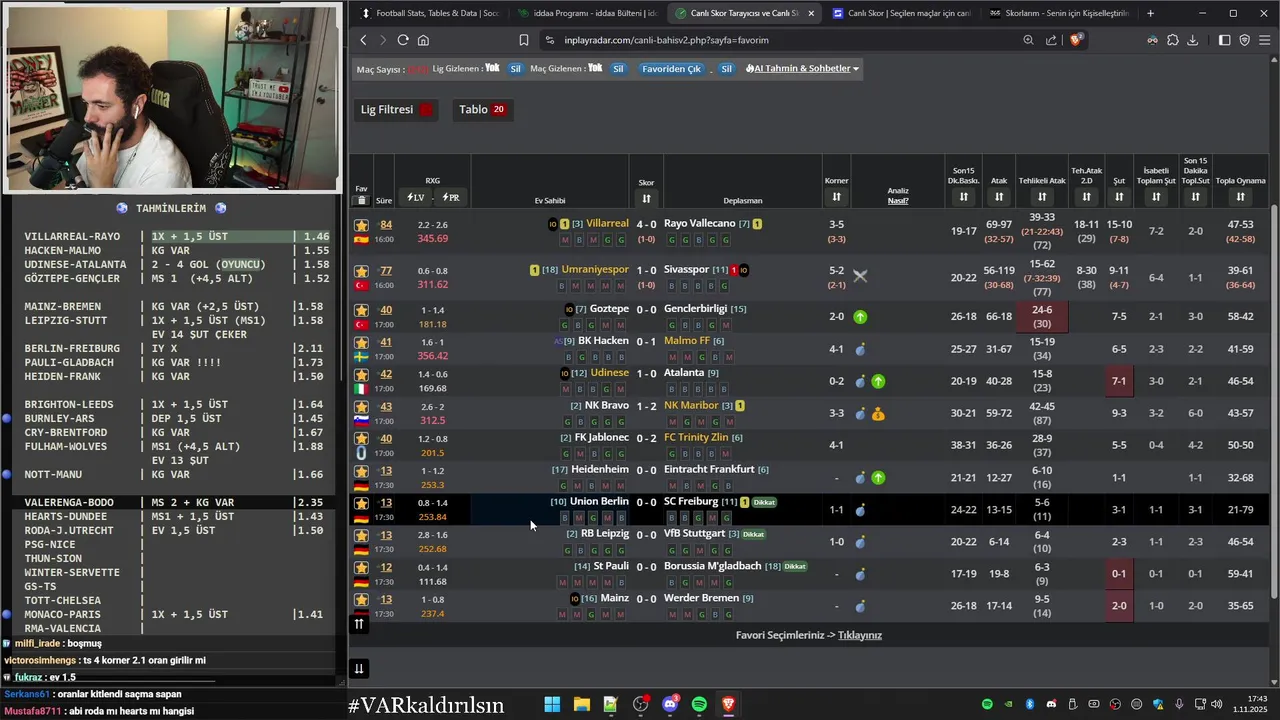Click the page vertical scrollbar
Viewport: 1280px width, 720px height.
click(1274, 400)
